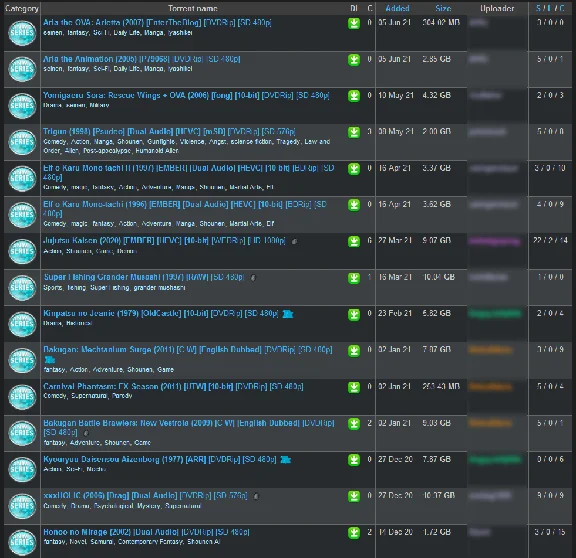Open Aria the Animation (2005) torrent page

(x=141, y=59)
